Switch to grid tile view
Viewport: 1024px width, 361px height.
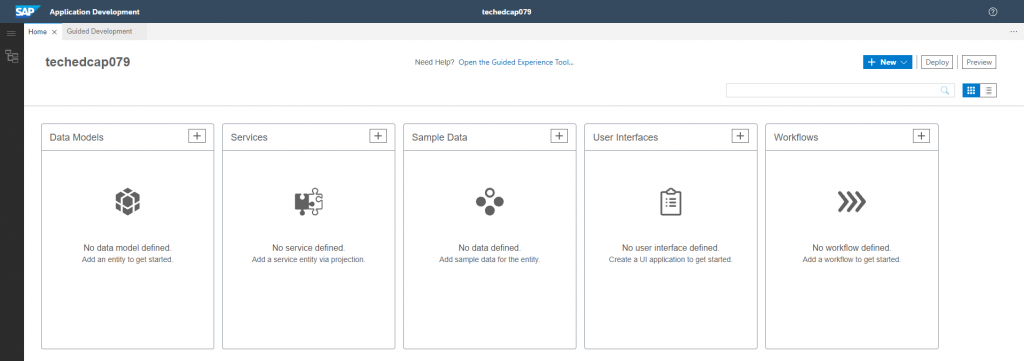coord(971,91)
